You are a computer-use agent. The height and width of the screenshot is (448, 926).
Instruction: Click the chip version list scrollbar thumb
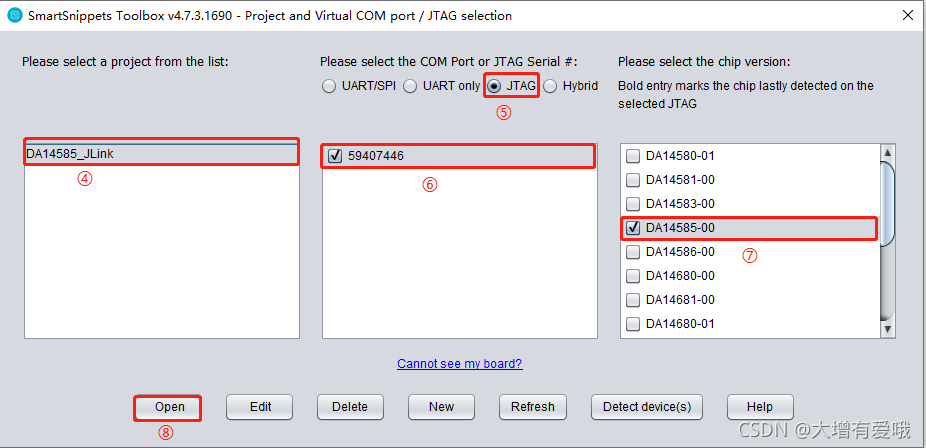887,202
